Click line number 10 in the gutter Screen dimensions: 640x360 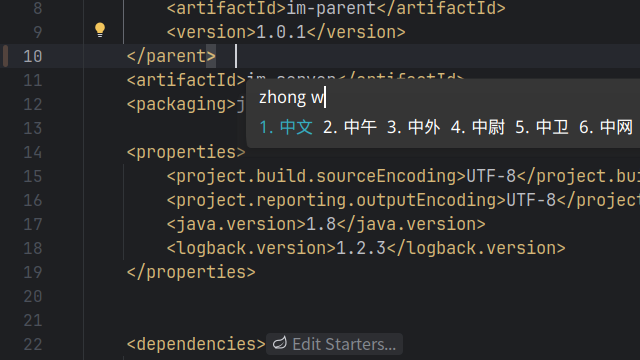pos(33,56)
